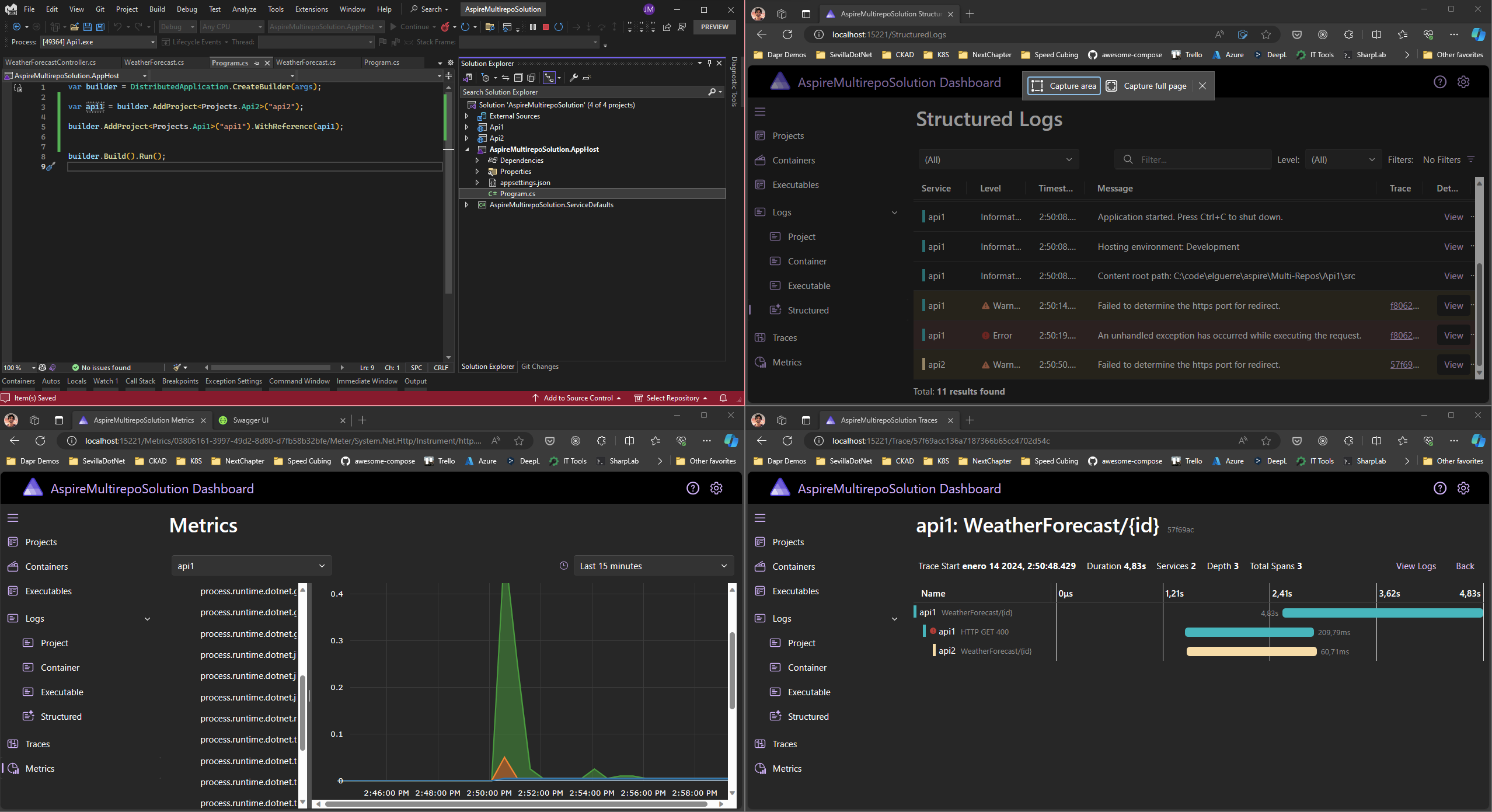Collapse Logs section in Metrics sidebar
Viewport: 1492px width, 812px height.
147,619
